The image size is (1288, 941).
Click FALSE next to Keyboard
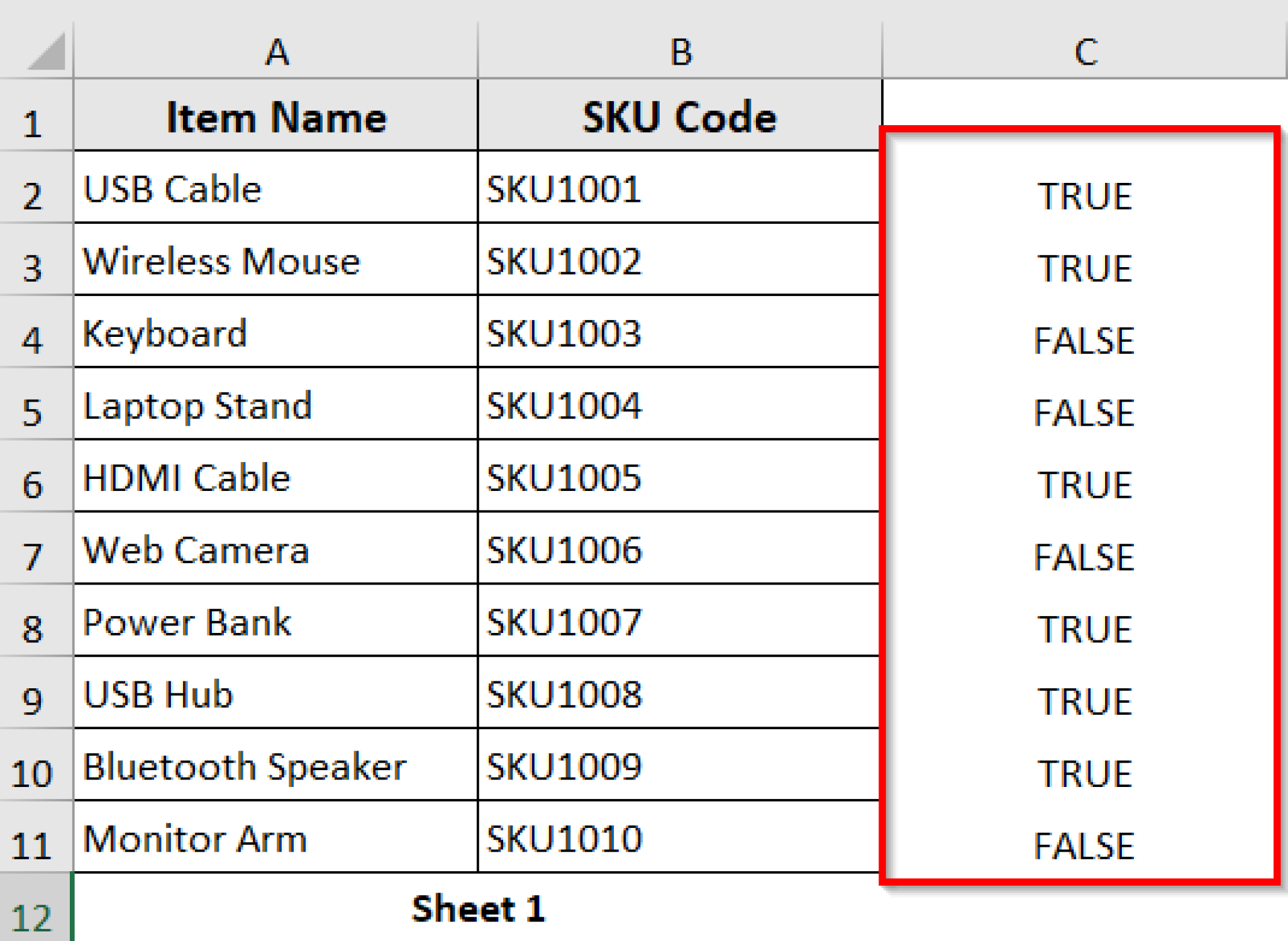pos(1085,340)
